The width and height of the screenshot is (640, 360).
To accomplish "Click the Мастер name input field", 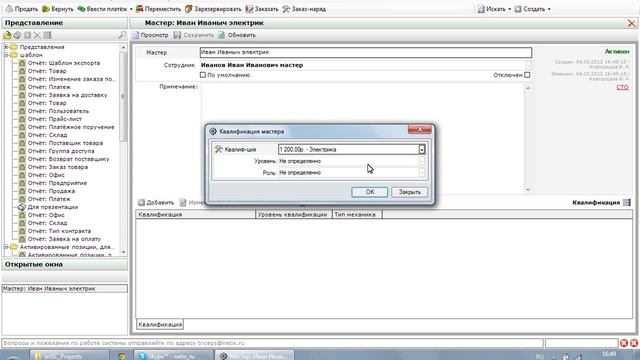I will (x=365, y=52).
